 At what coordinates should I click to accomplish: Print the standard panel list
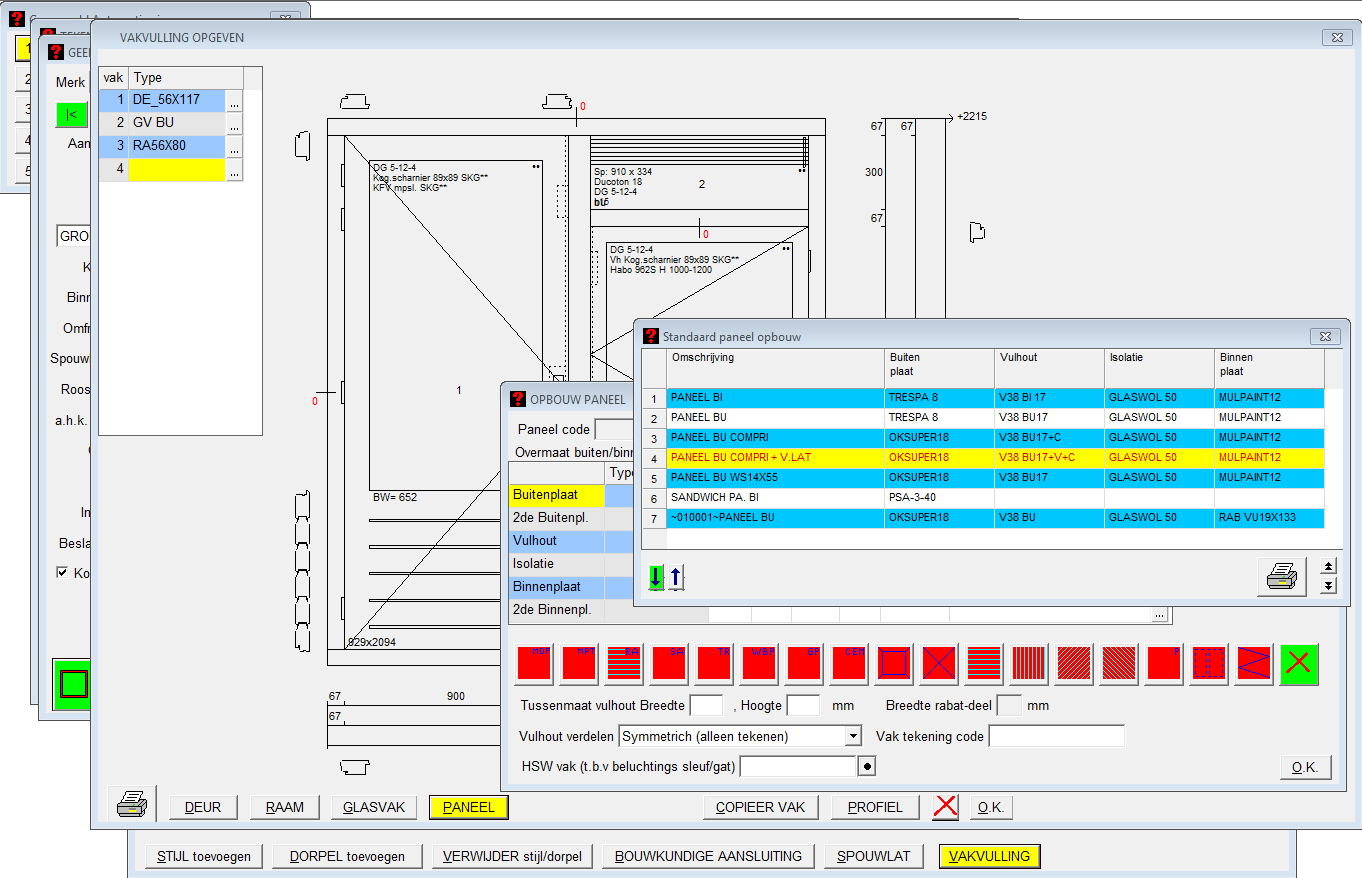[x=1281, y=577]
